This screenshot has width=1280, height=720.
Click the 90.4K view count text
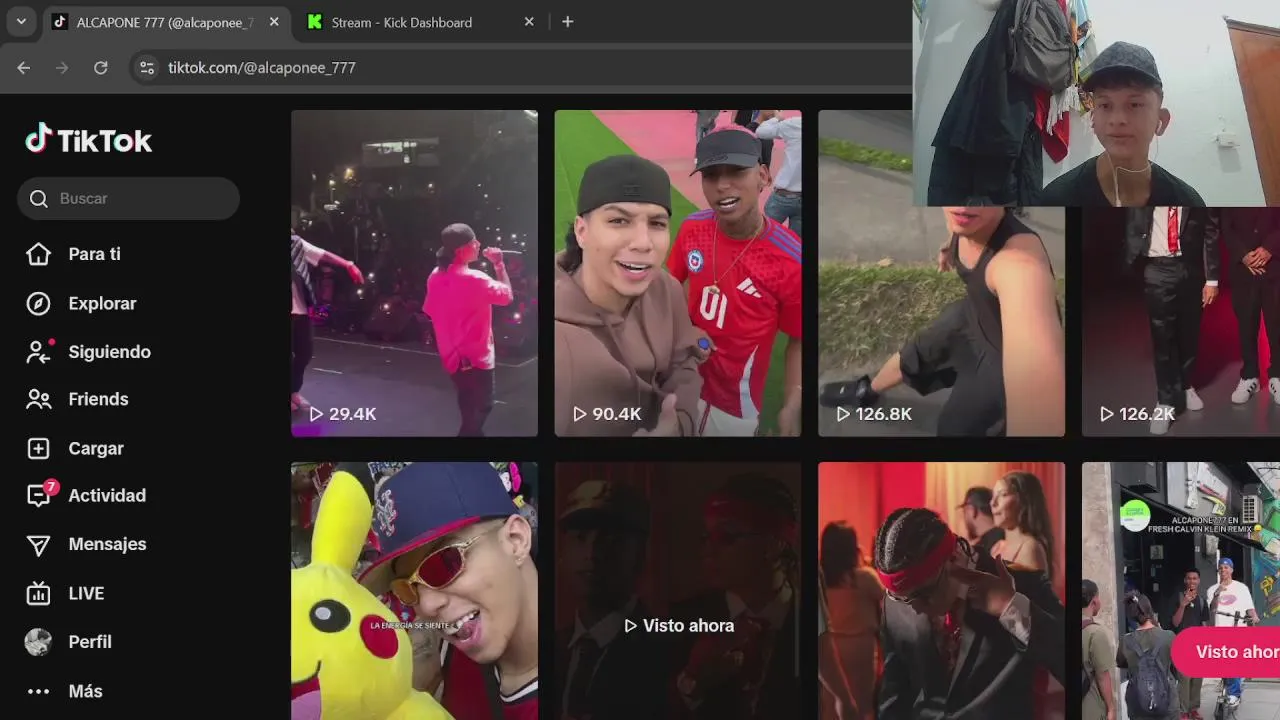(617, 414)
